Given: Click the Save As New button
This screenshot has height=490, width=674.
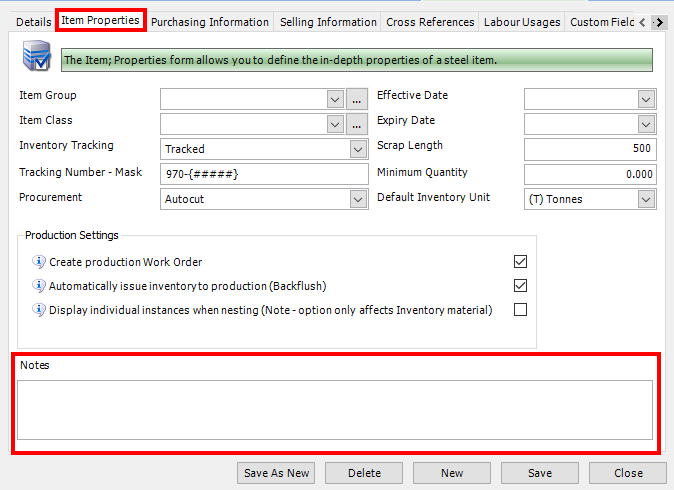Looking at the screenshot, I should point(277,473).
